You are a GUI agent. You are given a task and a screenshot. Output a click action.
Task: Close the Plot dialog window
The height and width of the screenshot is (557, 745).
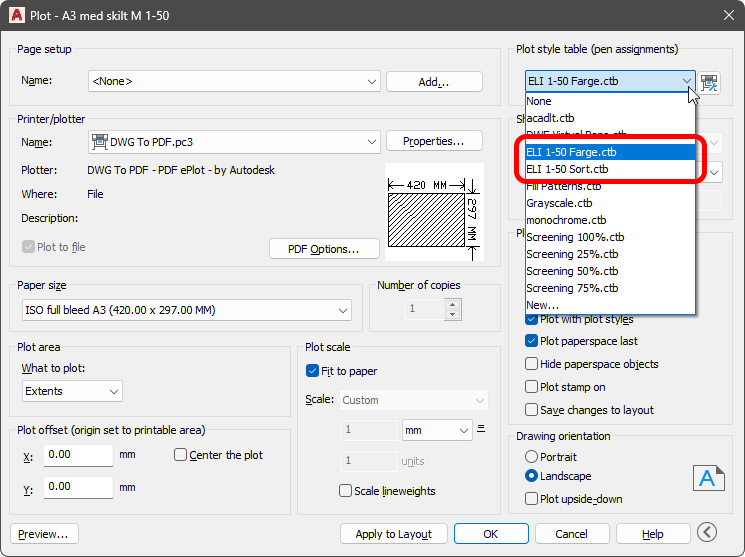coord(727,14)
